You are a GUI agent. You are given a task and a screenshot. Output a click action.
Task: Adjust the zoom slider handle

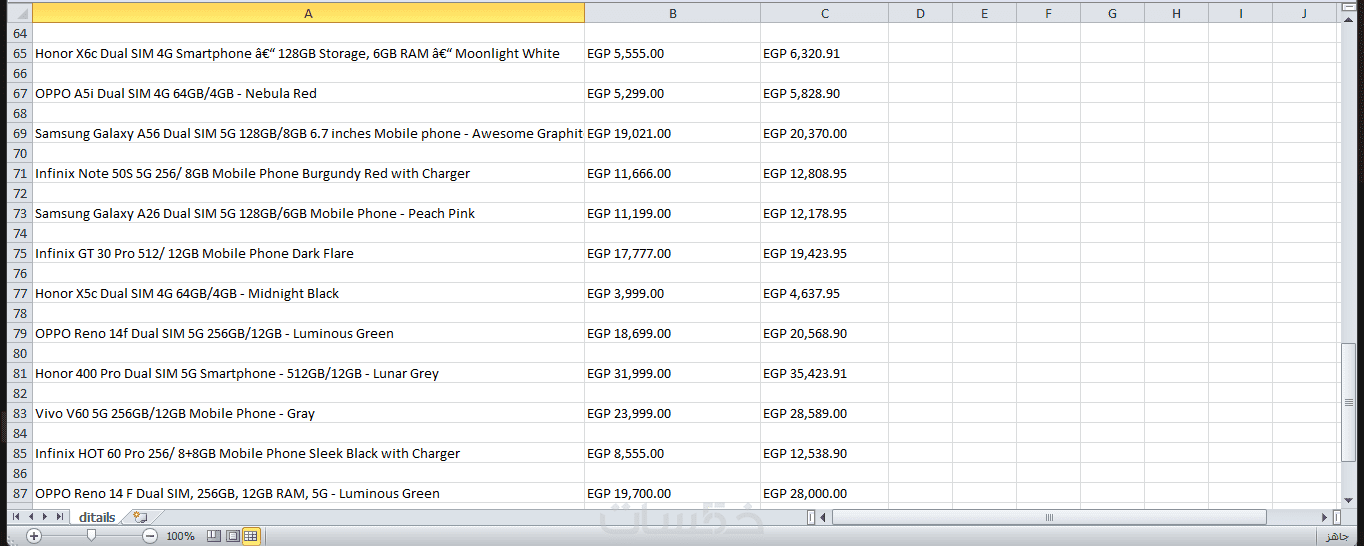(x=92, y=536)
